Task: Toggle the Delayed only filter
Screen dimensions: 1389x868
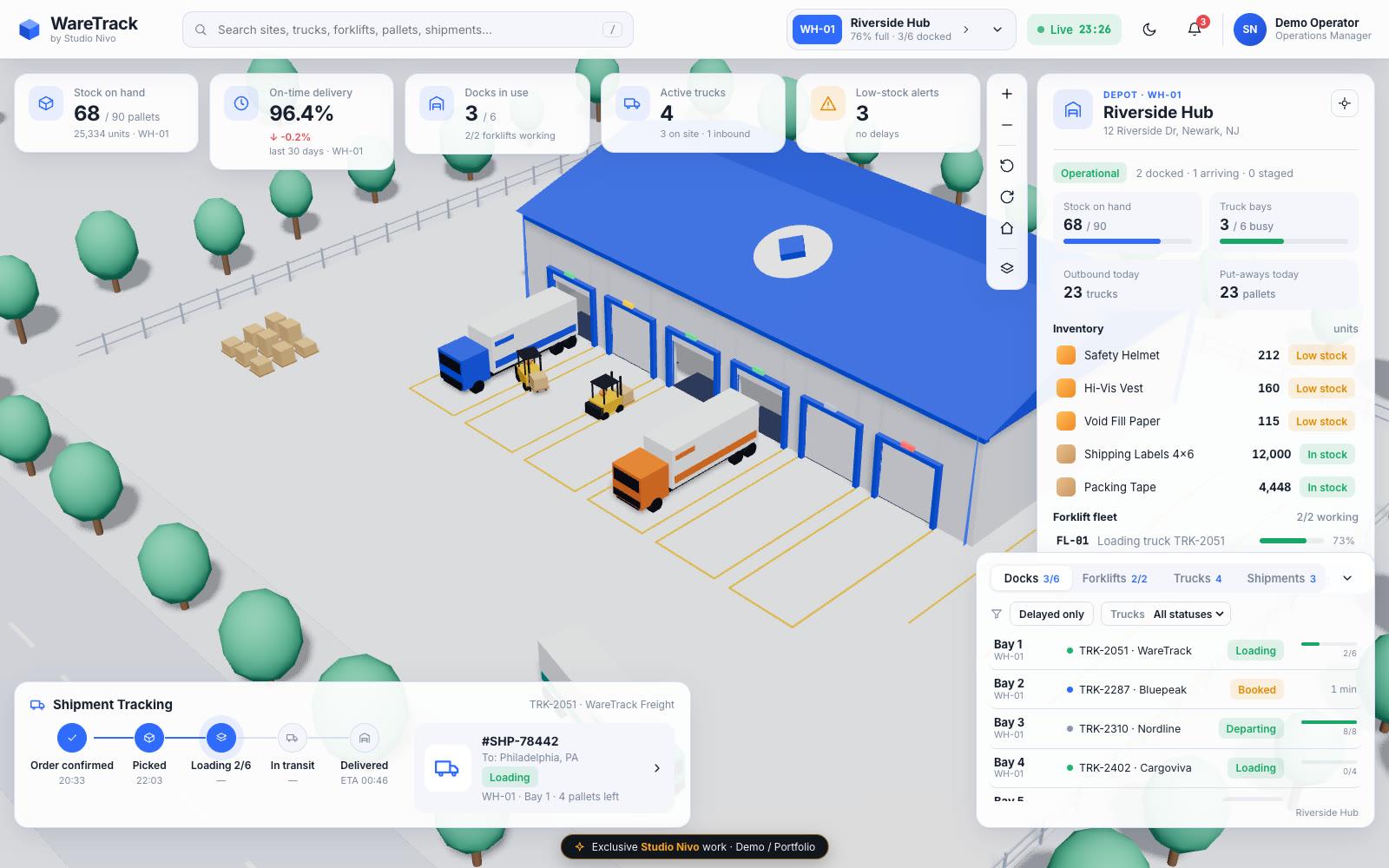Action: coord(1051,614)
